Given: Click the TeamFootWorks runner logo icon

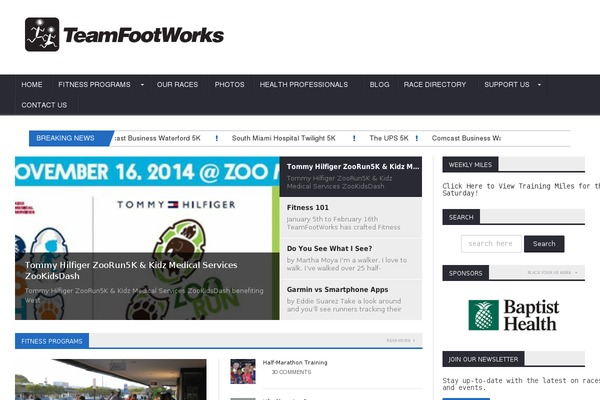Looking at the screenshot, I should point(42,34).
